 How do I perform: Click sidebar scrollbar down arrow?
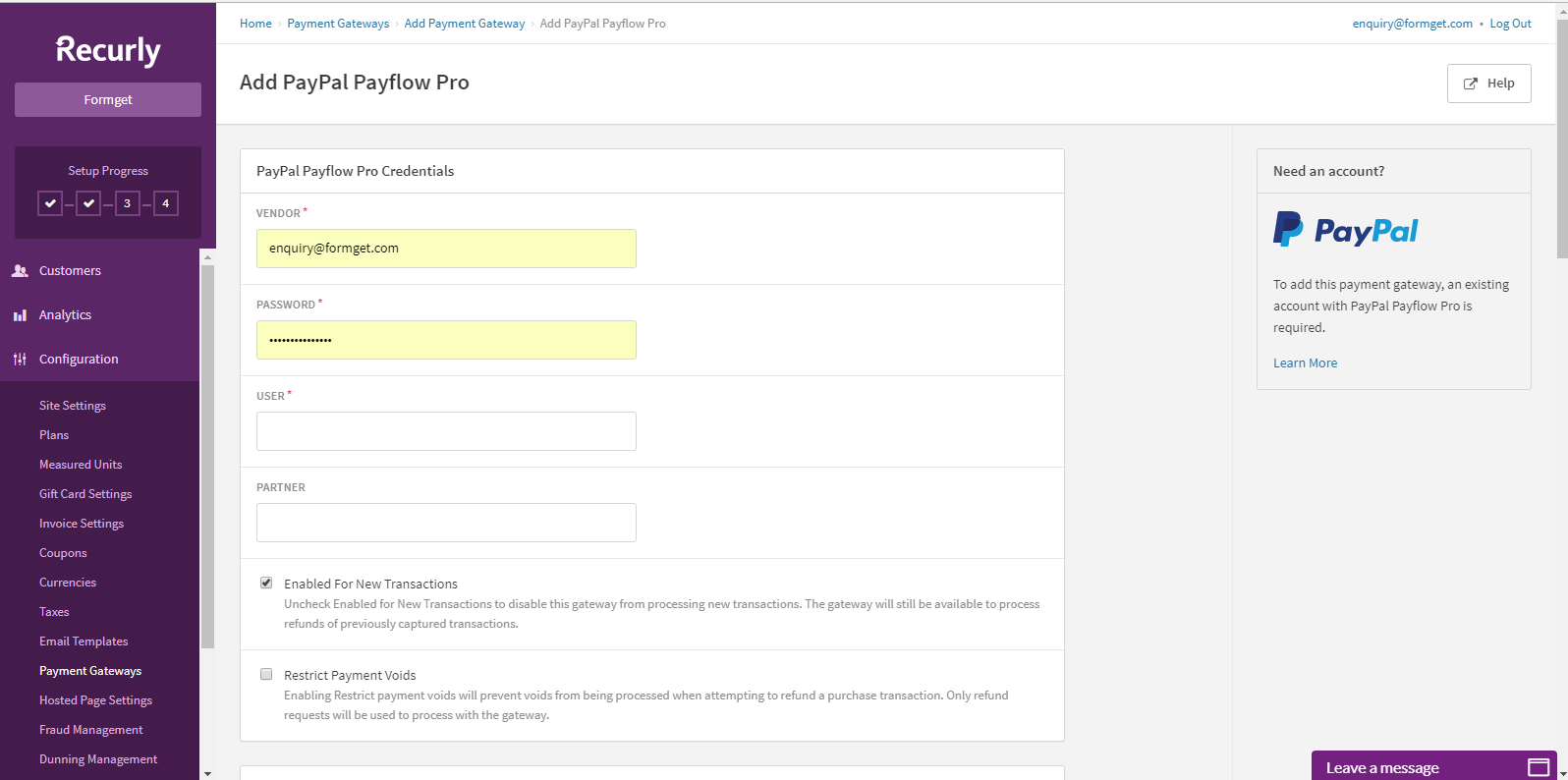click(207, 773)
